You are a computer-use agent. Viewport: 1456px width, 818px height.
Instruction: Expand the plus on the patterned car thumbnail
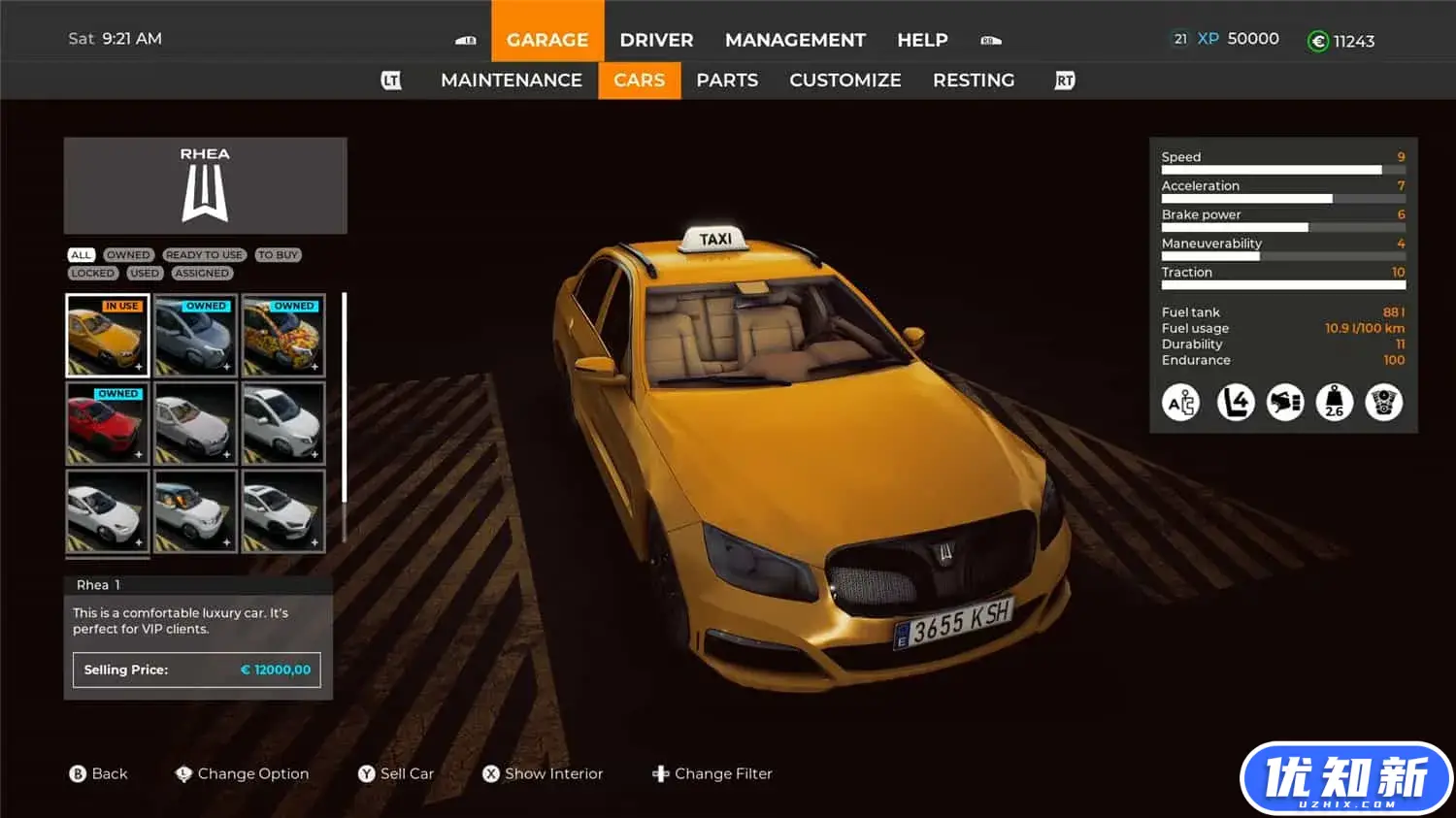point(314,367)
